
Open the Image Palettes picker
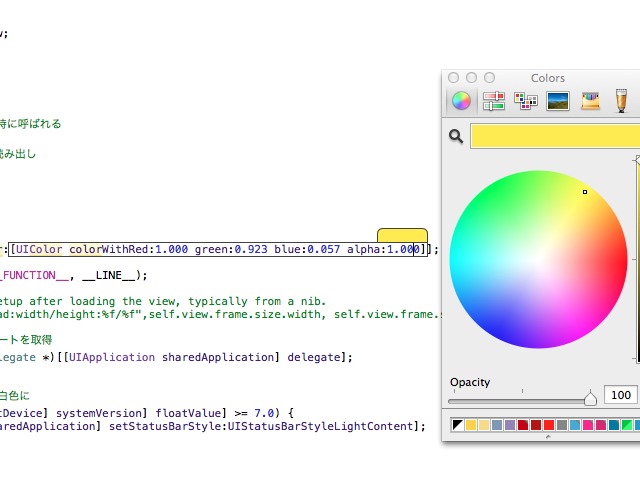(557, 100)
